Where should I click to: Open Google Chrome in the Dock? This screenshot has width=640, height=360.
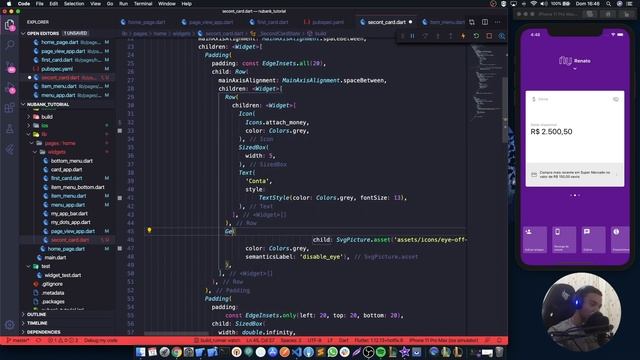click(177, 352)
